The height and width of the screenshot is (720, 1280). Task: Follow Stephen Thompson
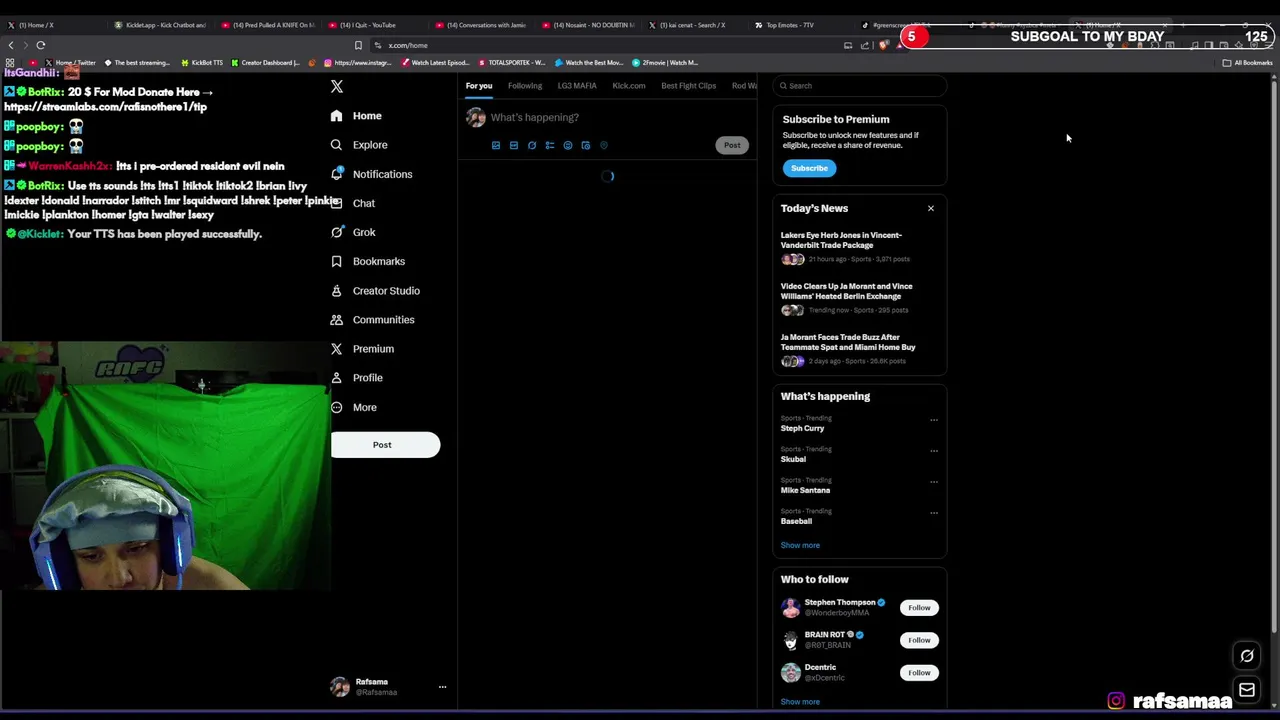point(919,608)
